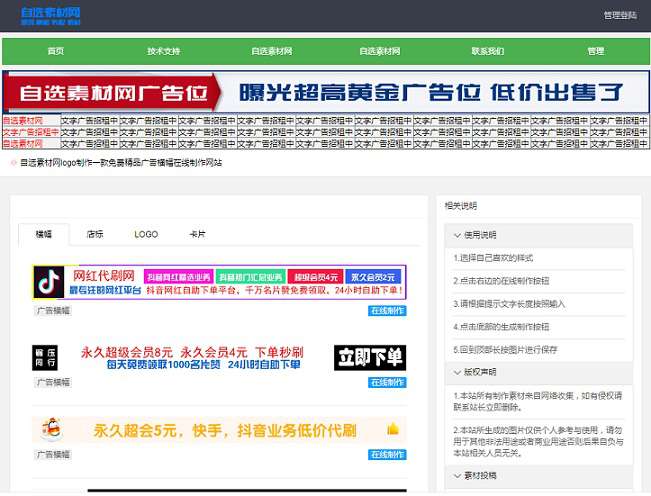651x496 pixels.
Task: Click the 立即下单 black badge in second banner
Action: click(x=369, y=358)
